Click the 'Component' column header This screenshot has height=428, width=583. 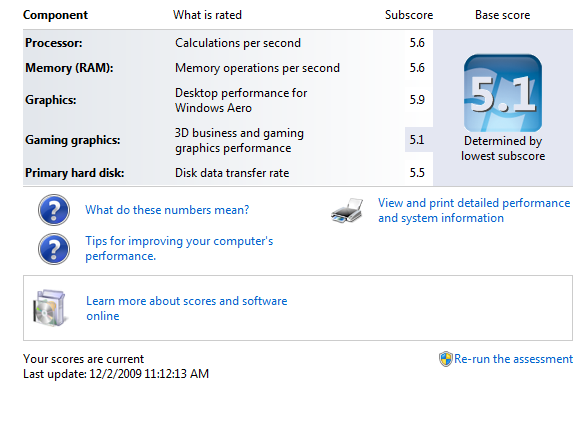55,15
